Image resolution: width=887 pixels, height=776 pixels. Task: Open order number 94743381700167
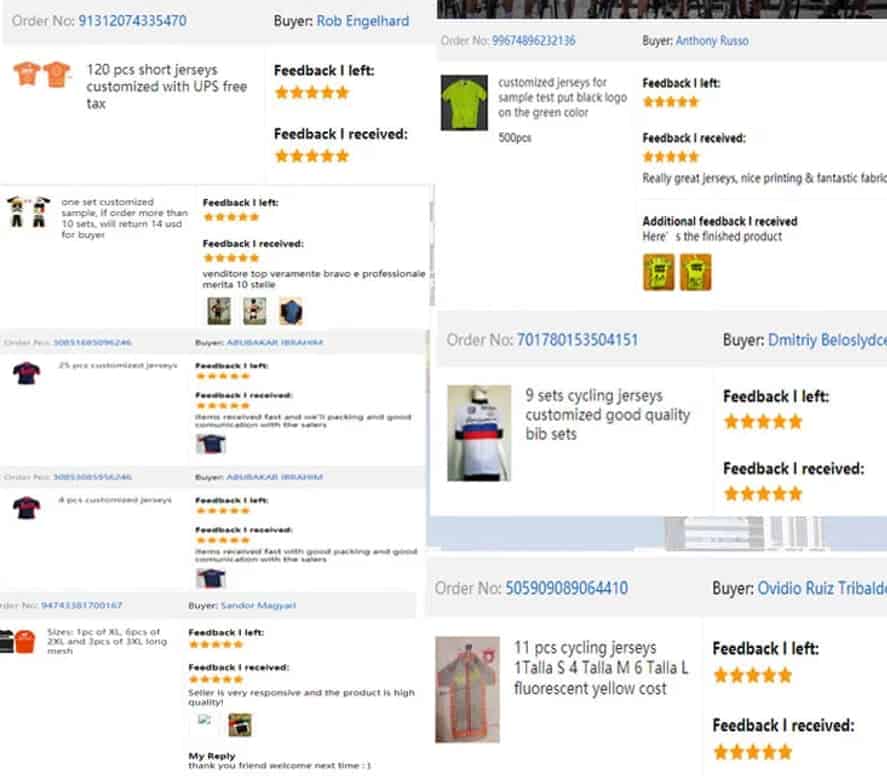click(81, 605)
